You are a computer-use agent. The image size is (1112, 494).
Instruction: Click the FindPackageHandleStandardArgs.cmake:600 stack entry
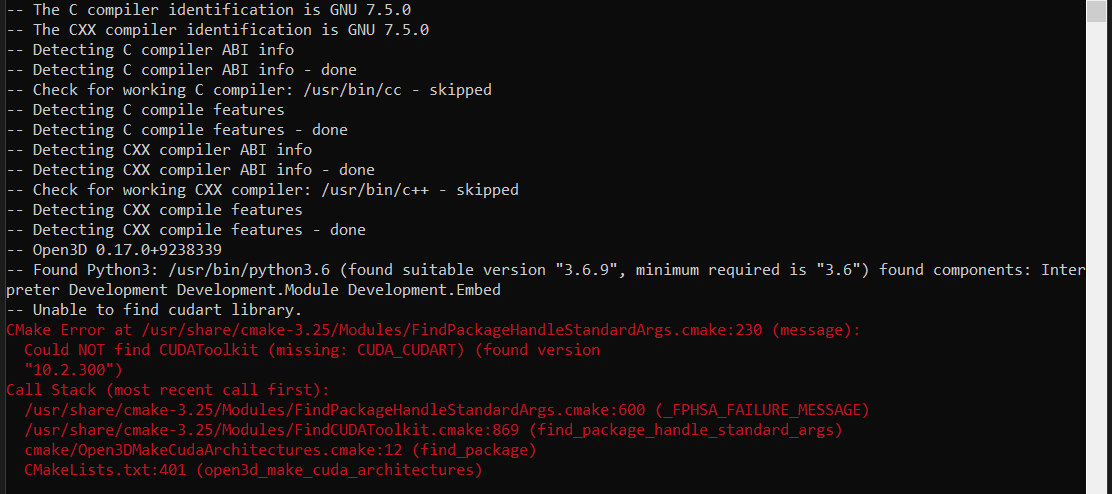coord(446,410)
